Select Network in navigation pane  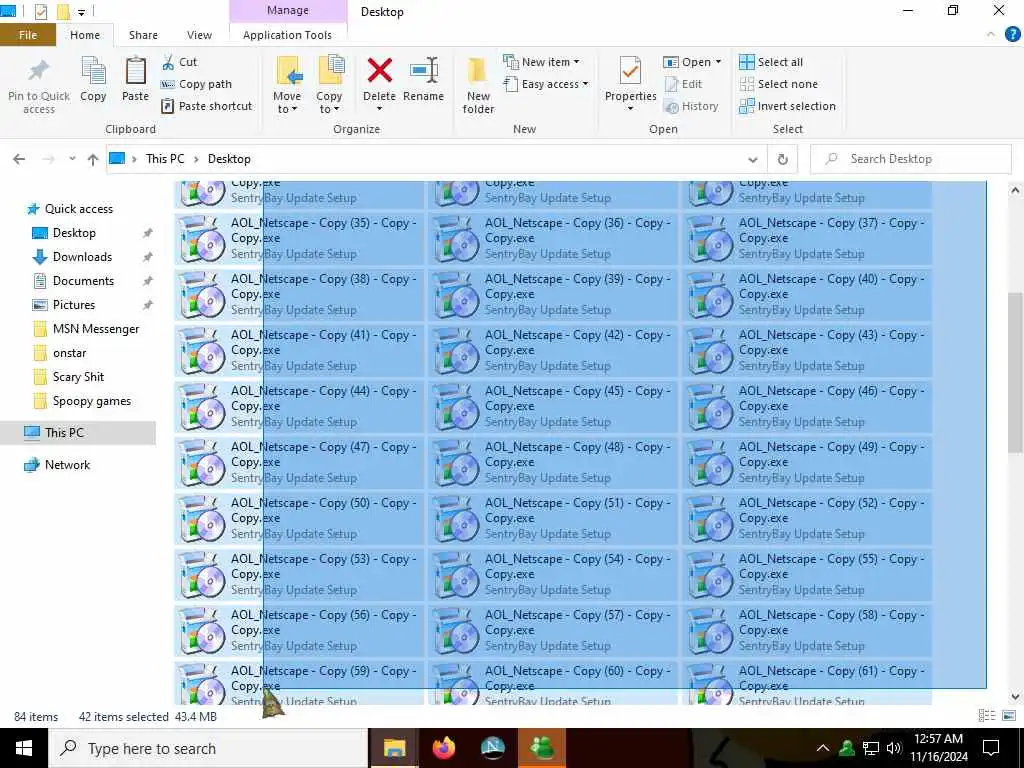67,465
